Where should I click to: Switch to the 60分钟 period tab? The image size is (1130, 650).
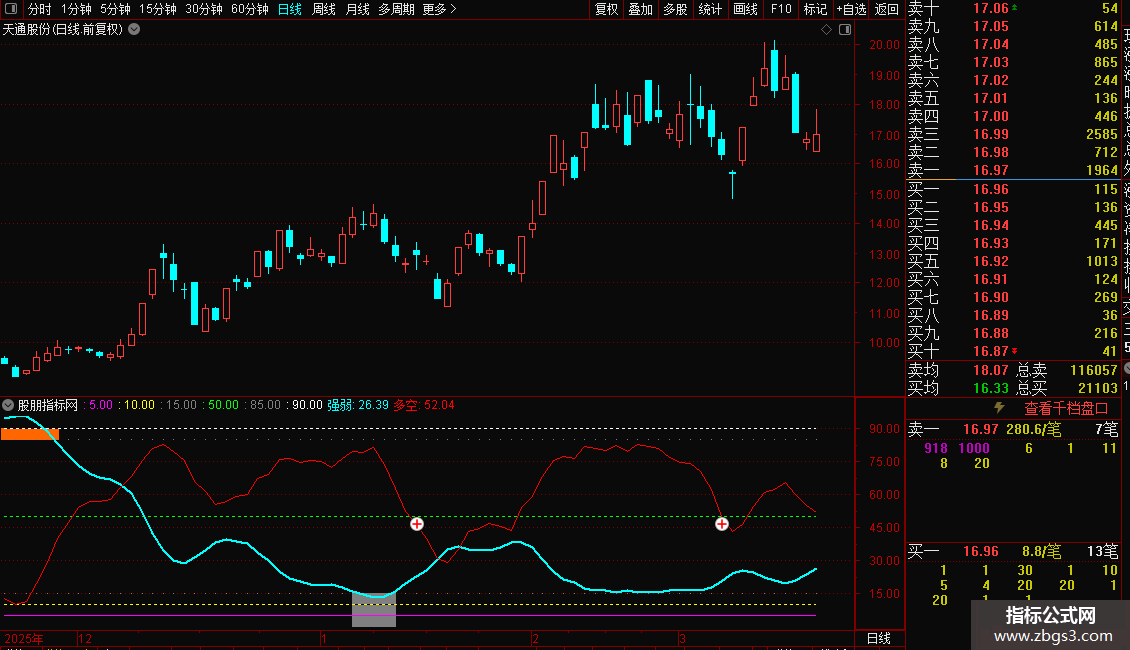point(250,9)
